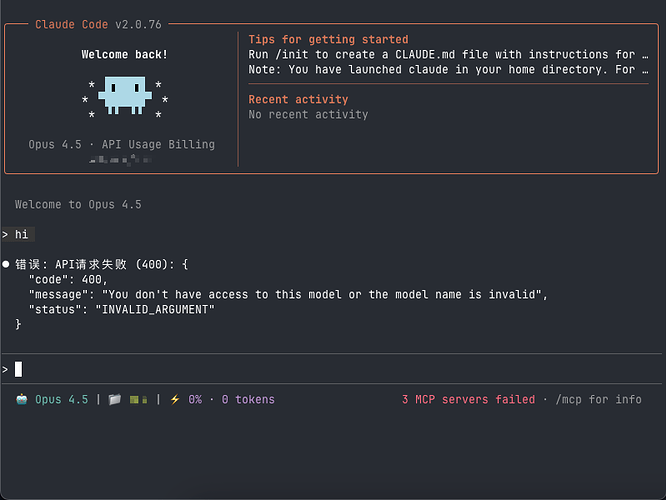666x500 pixels.
Task: Click the folder icon in status line
Action: [x=115, y=399]
